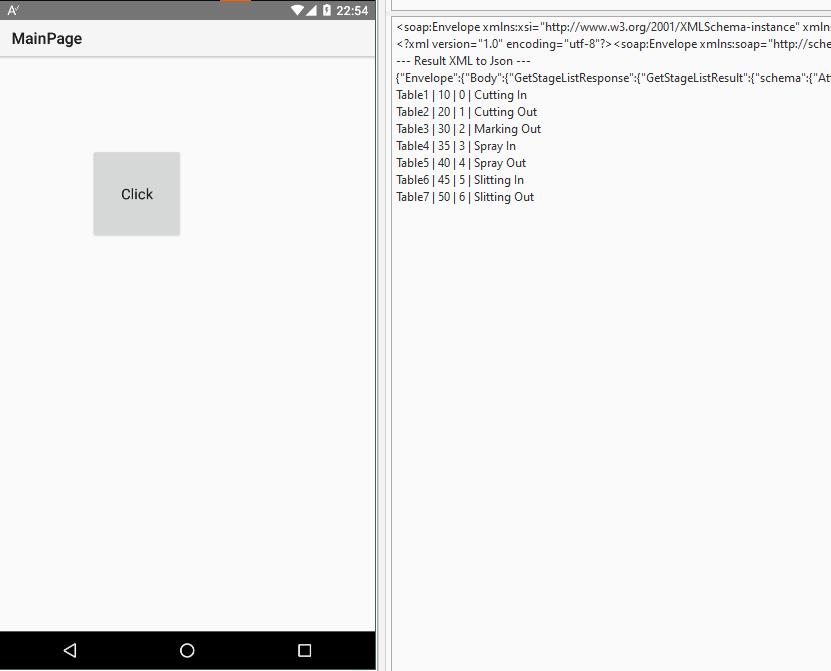
Task: Click the soap:Envelope xmlns:xsi output line
Action: point(613,27)
